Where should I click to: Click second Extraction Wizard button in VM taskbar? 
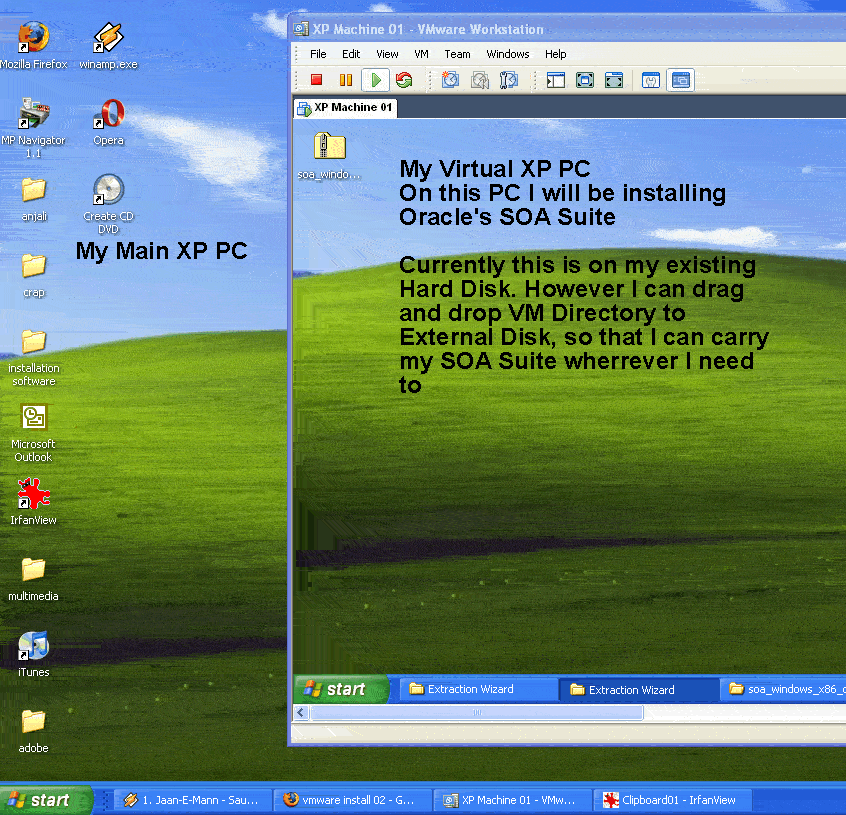pos(640,690)
